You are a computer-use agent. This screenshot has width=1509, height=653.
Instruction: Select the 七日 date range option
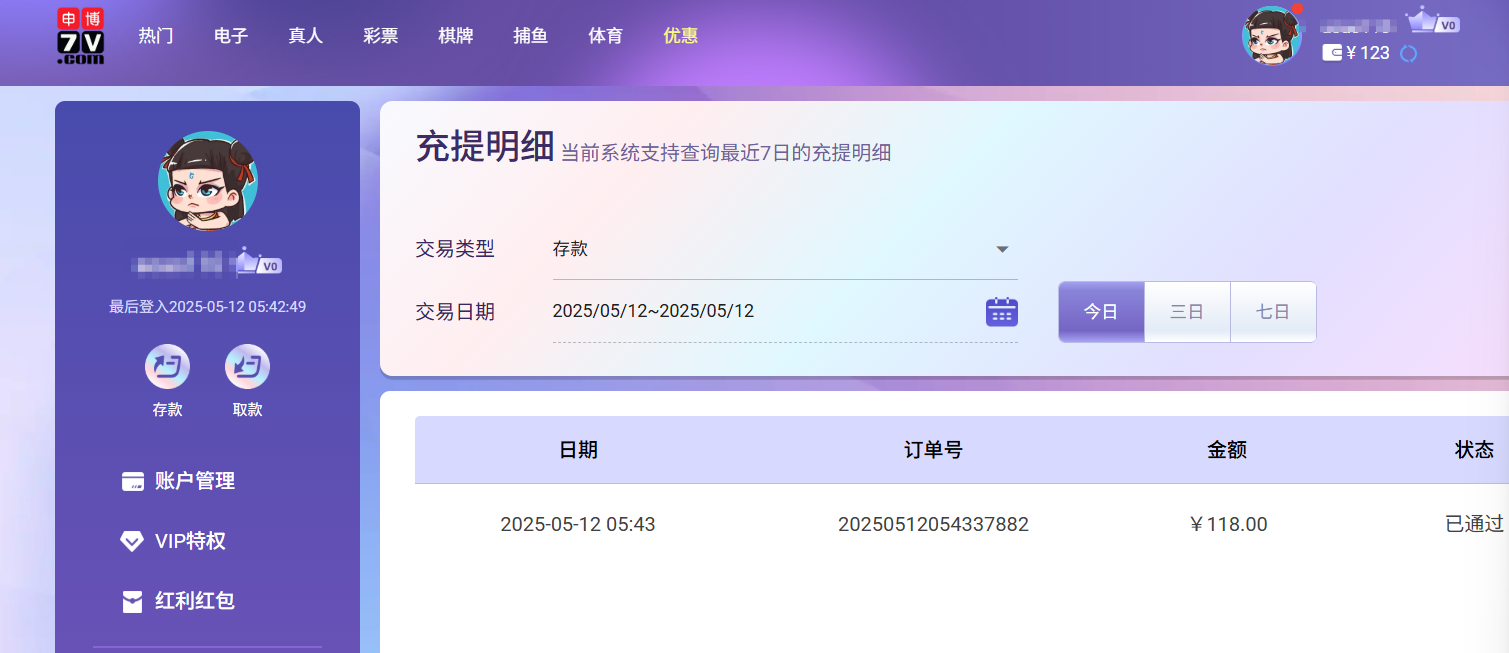point(1273,312)
